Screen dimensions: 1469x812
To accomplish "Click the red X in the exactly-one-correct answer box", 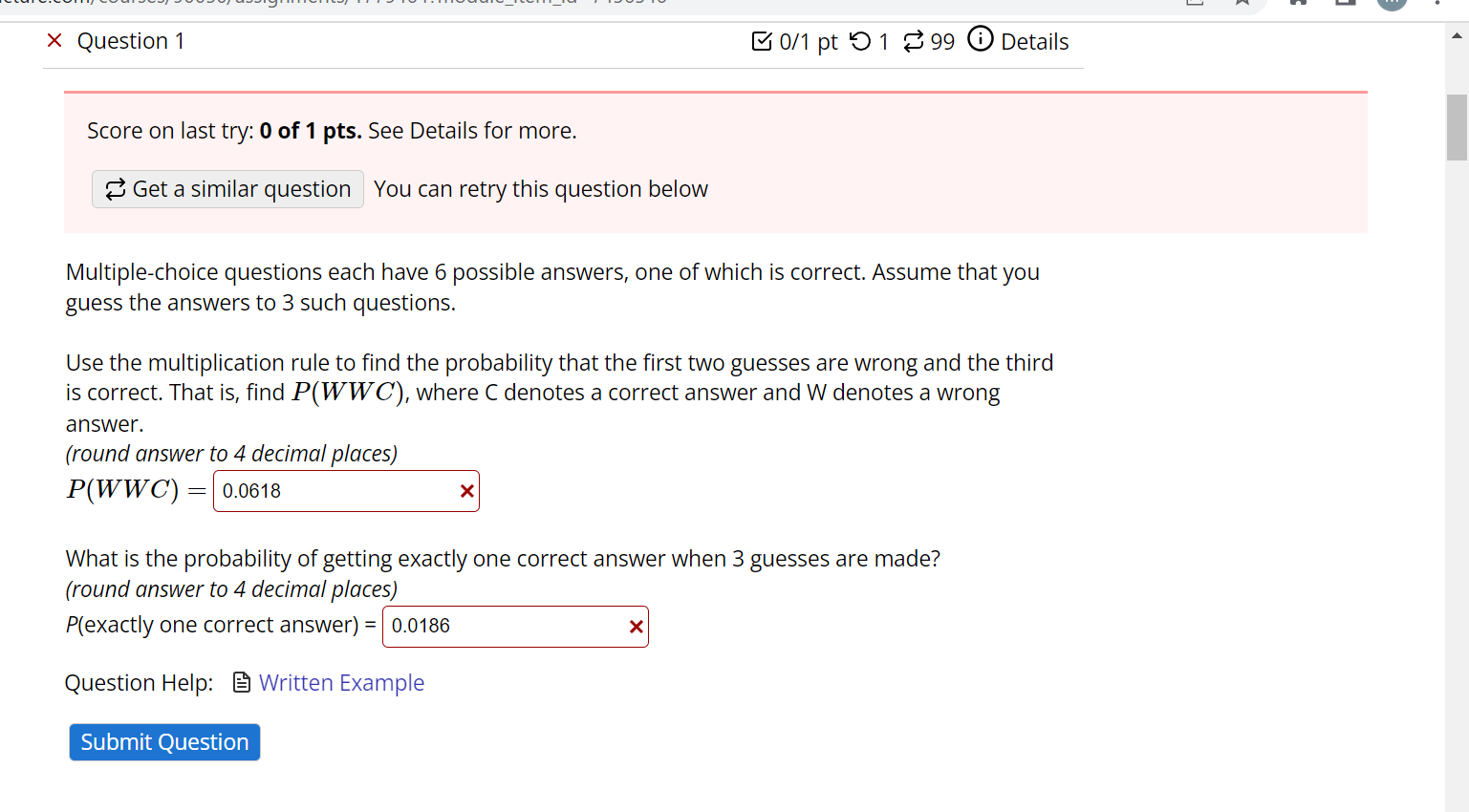I will click(636, 627).
